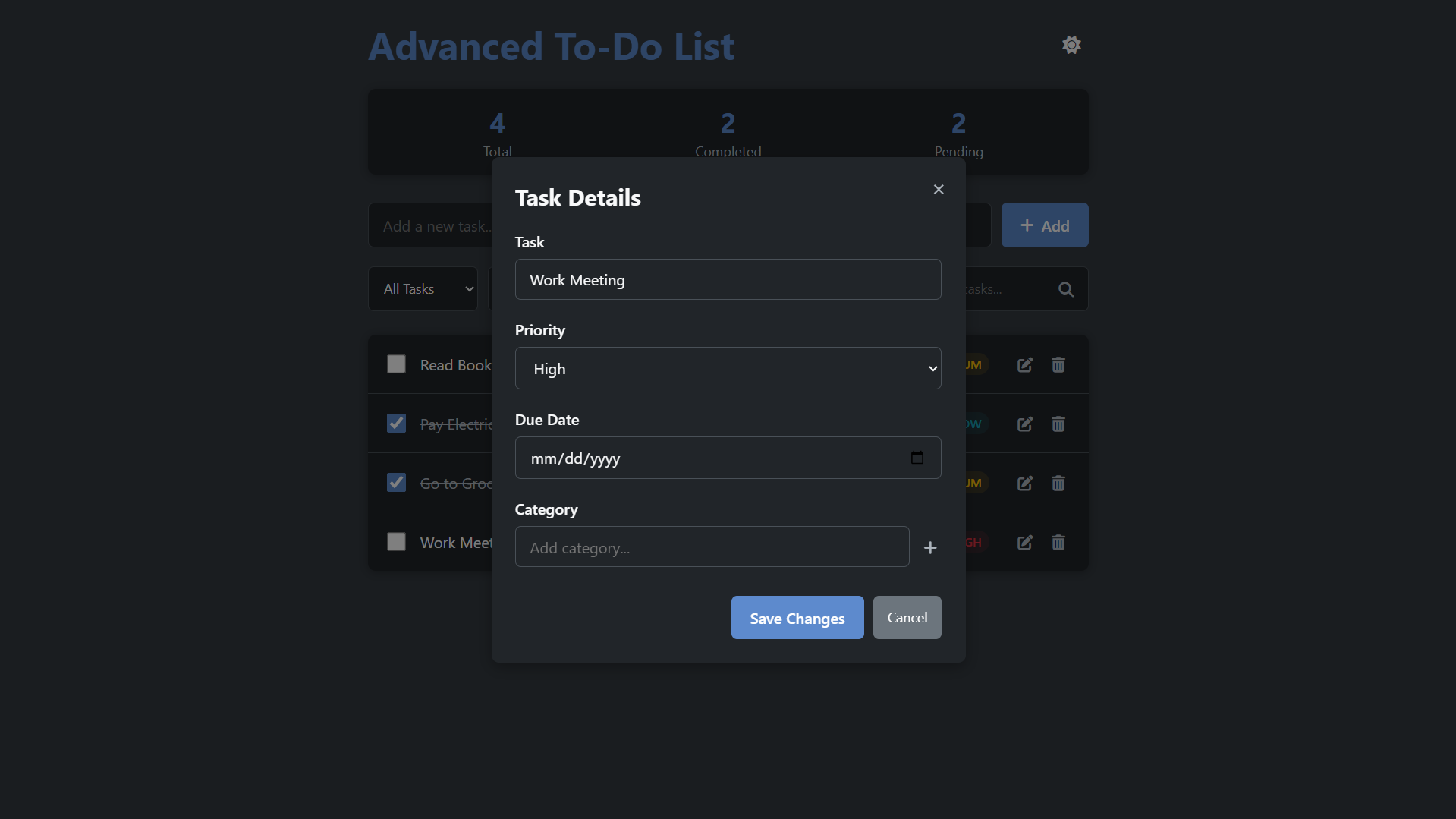Cancel the task edit
1456x819 pixels.
[x=907, y=618]
